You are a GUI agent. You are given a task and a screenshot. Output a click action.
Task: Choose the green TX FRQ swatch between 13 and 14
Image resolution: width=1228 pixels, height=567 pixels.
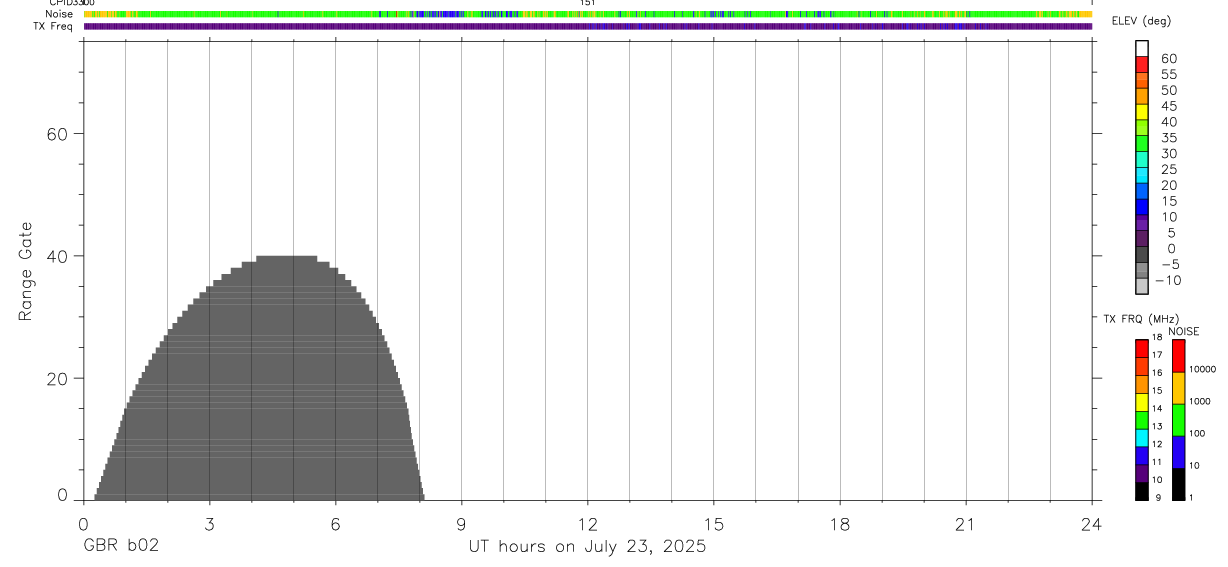coord(1142,421)
